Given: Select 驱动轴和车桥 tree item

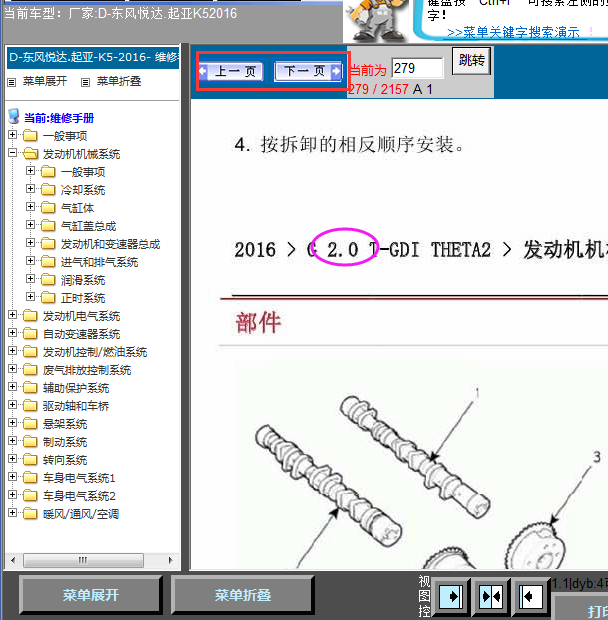Looking at the screenshot, I should tap(76, 406).
